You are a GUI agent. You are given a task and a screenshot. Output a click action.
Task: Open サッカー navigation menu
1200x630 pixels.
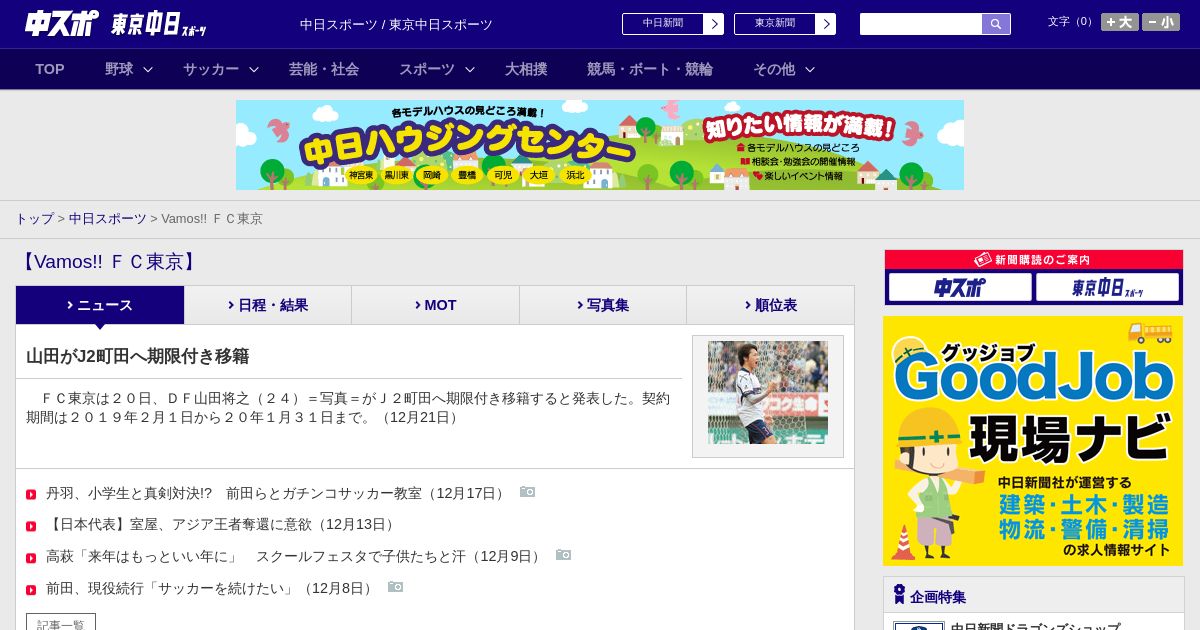[x=211, y=69]
